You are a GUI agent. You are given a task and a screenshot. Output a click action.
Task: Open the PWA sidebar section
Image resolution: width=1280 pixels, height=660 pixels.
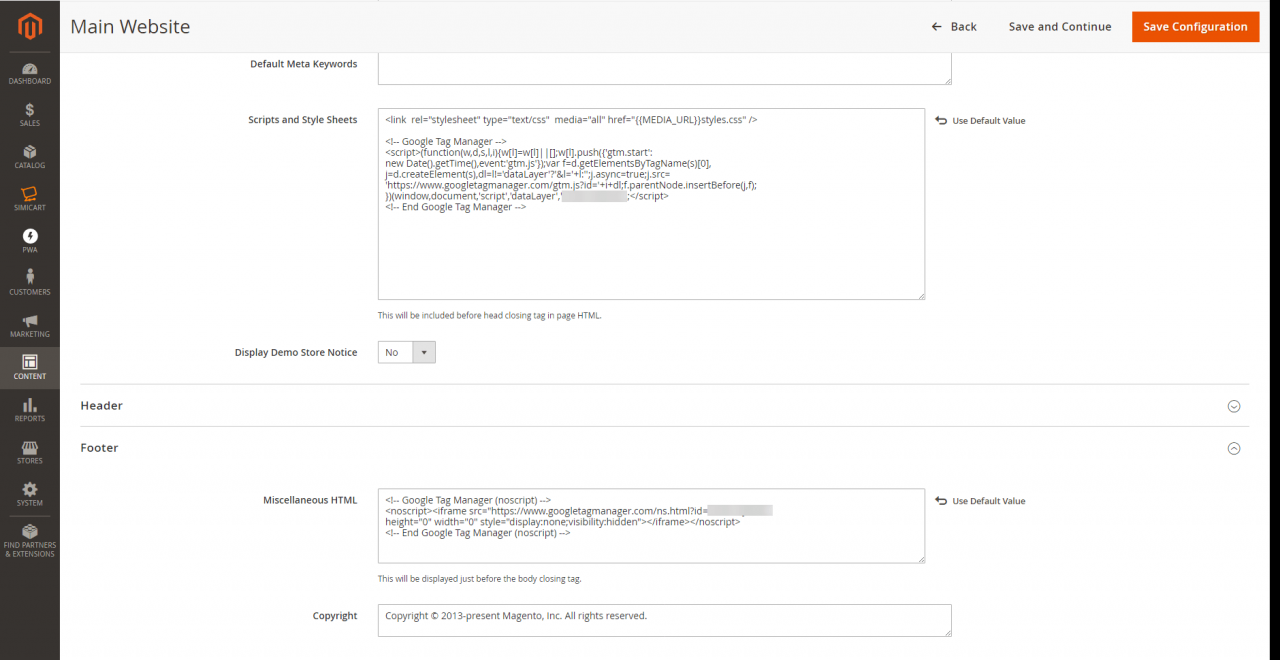29,240
